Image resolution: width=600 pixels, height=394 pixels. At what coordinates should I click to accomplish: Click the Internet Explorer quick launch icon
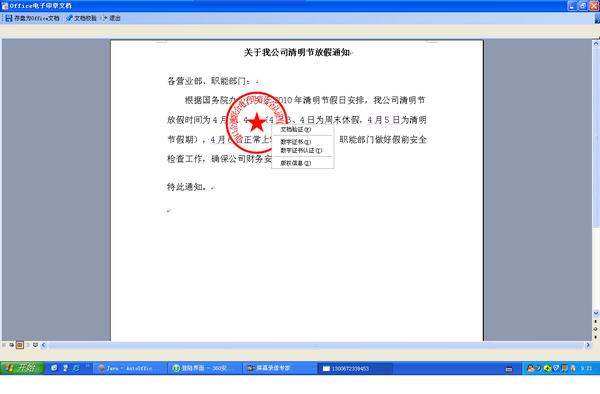[x=76, y=368]
